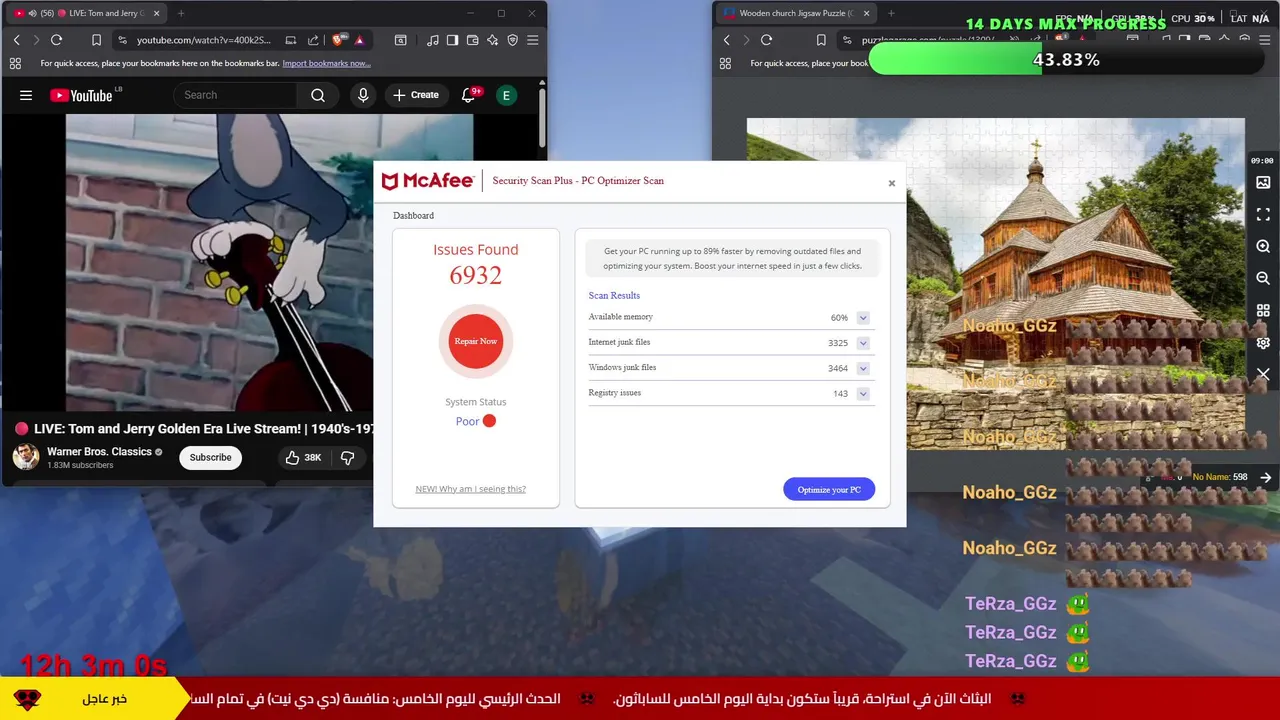Open the music playlist icon in YouTube window toolbar
Screen dimensions: 1280x720
pyautogui.click(x=432, y=40)
